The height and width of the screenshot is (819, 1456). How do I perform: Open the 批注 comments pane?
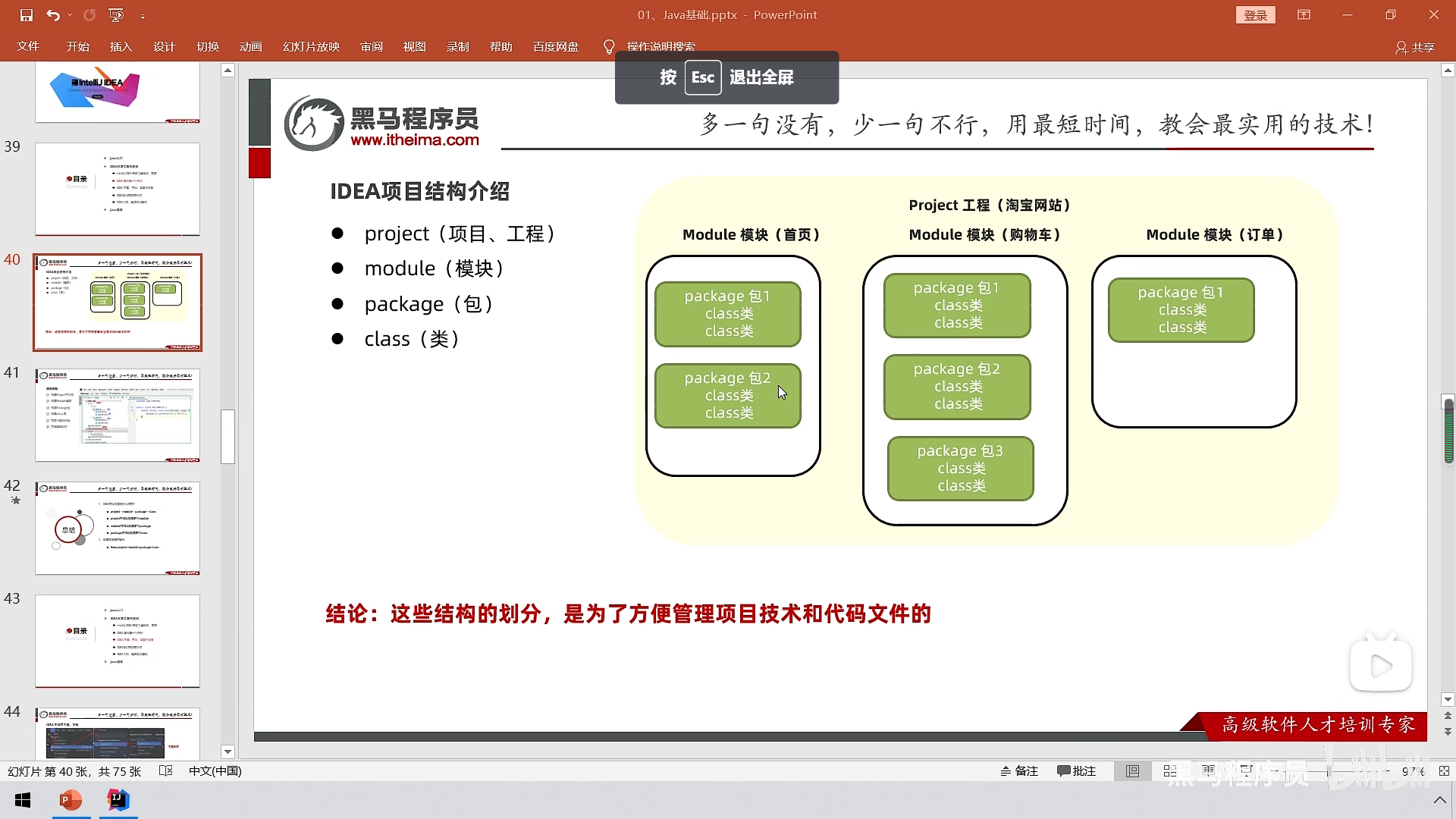click(x=1076, y=771)
